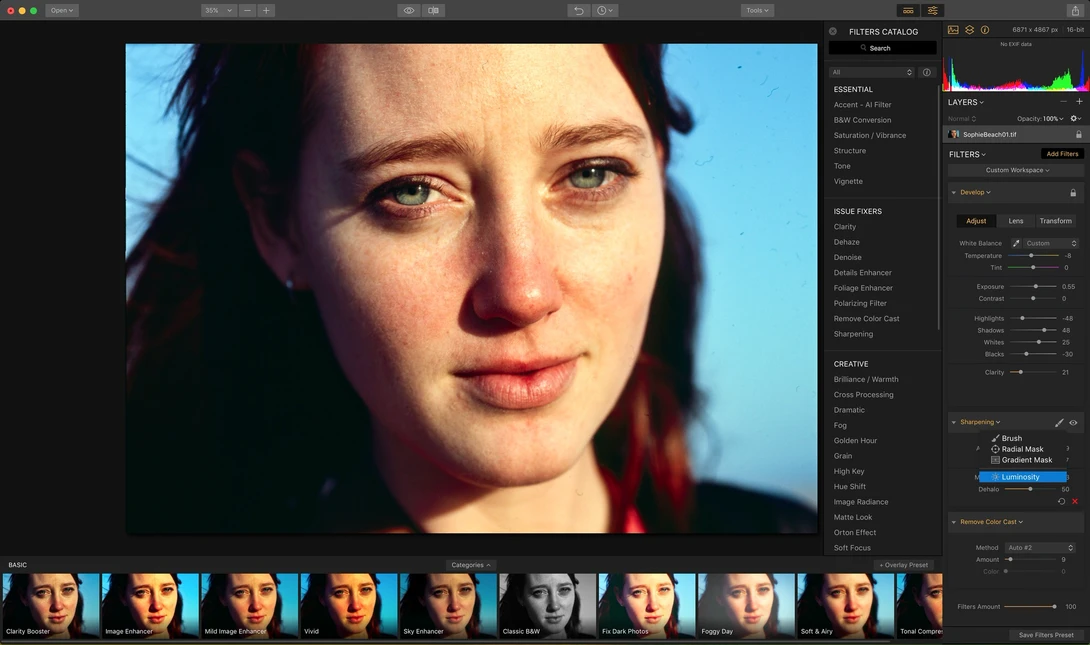Click Save Filters Preset button
Screen dimensions: 1090x645
click(x=1046, y=635)
